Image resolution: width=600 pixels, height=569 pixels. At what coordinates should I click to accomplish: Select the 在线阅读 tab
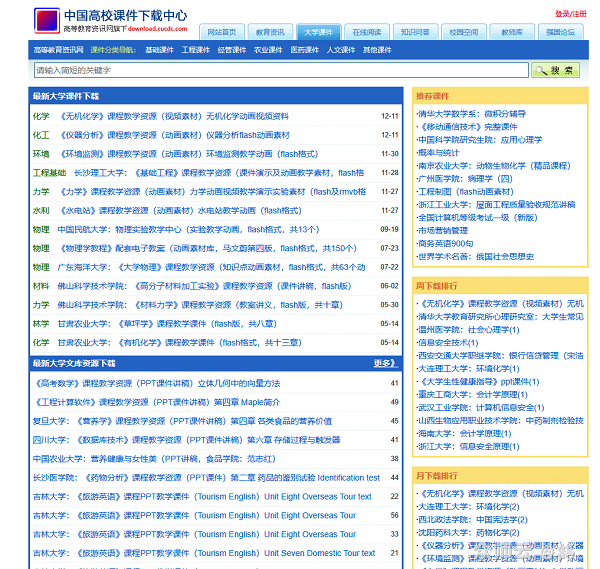[x=368, y=32]
